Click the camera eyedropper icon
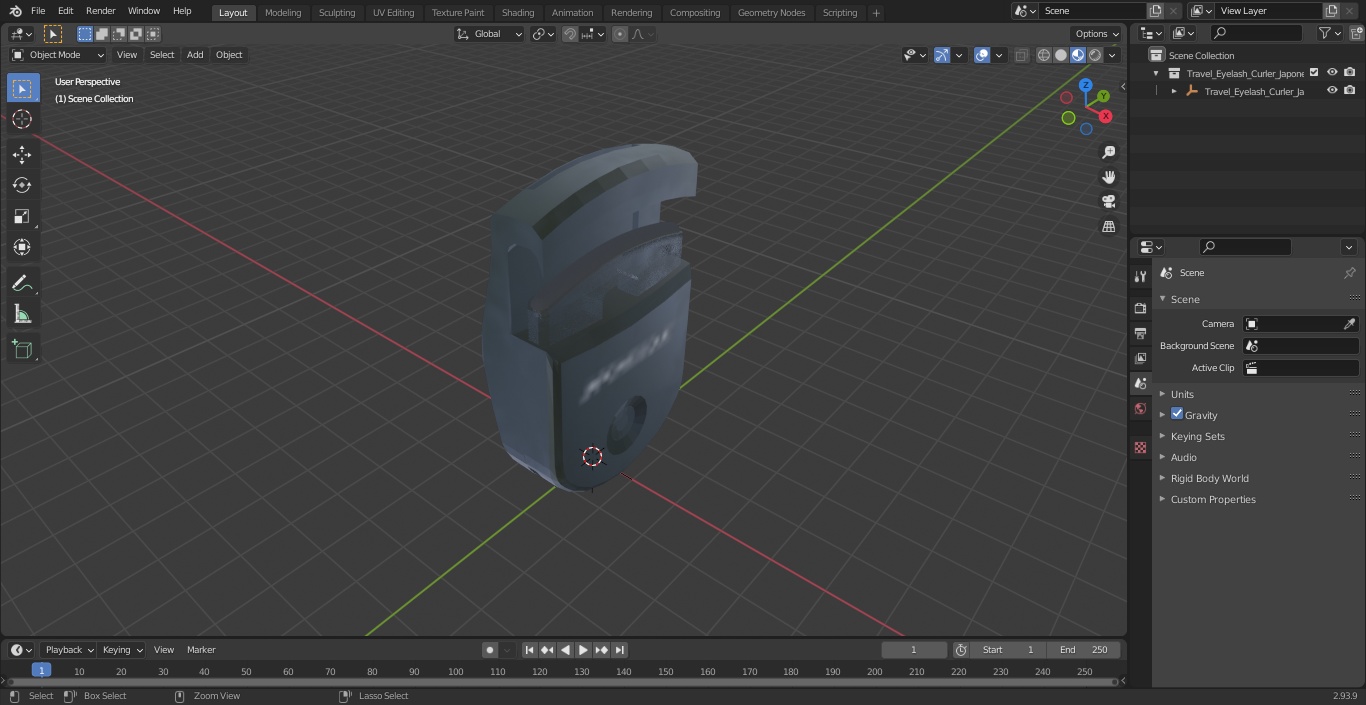 1349,324
